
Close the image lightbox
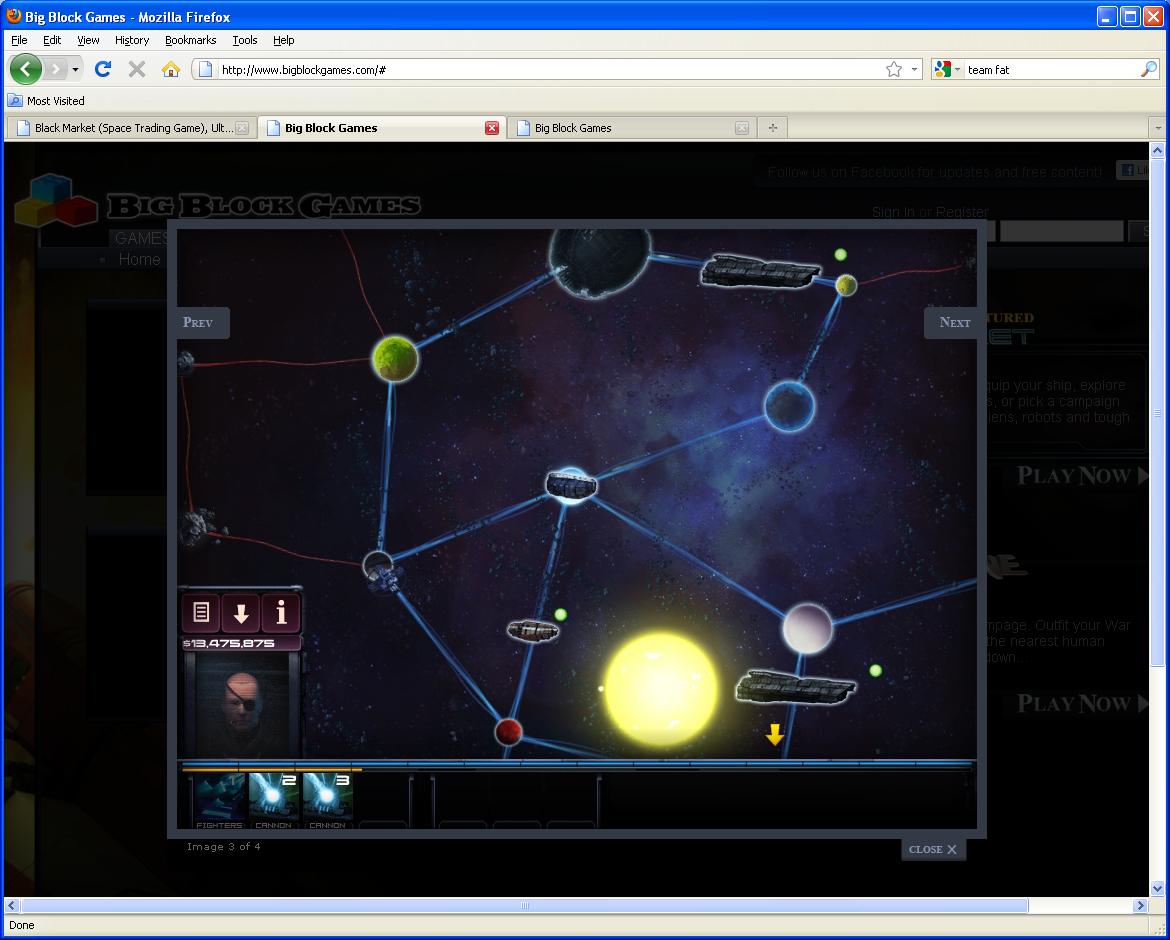point(932,849)
